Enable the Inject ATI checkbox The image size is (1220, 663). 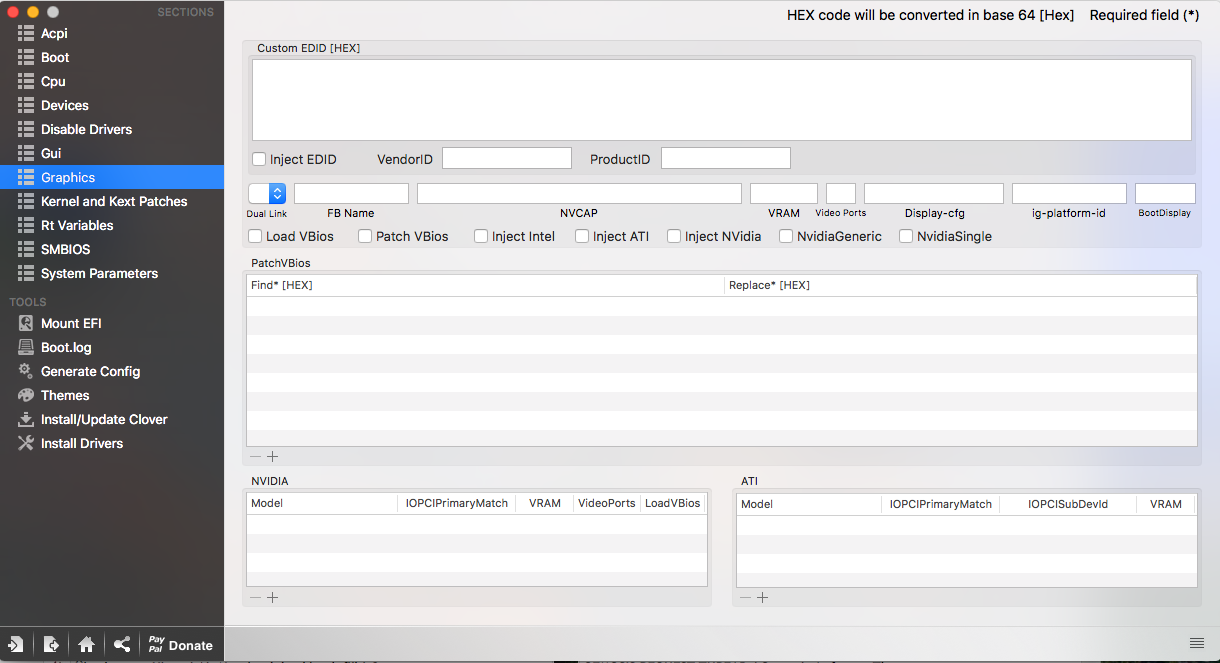582,236
